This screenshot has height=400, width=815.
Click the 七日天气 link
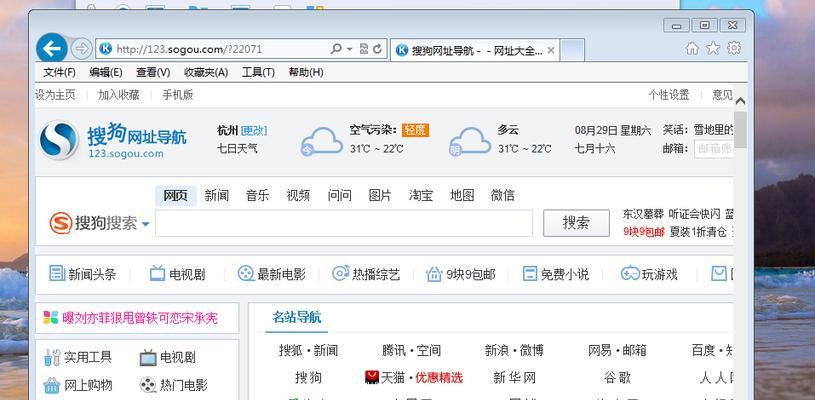(237, 149)
